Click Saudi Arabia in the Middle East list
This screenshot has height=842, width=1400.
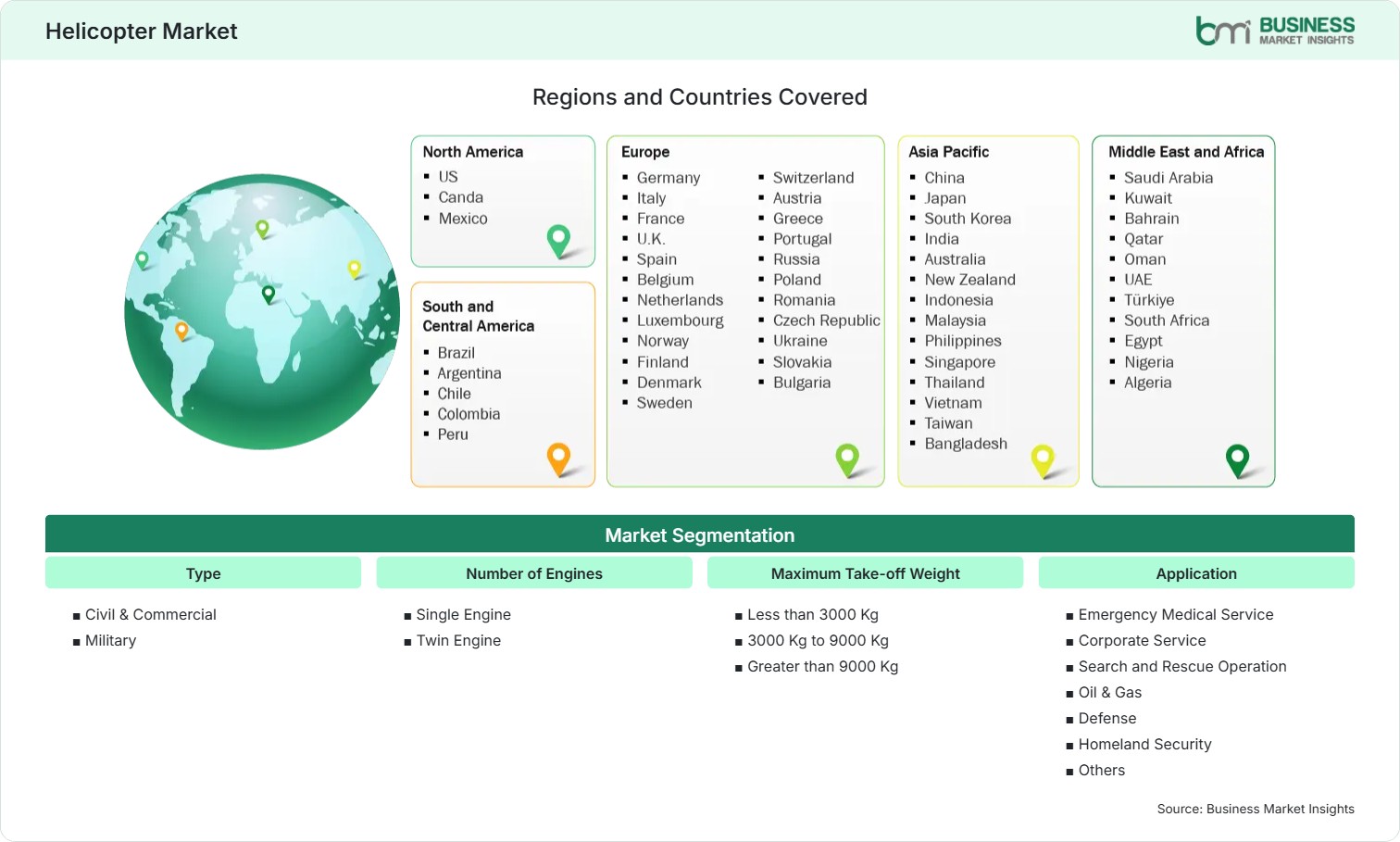click(x=1169, y=178)
